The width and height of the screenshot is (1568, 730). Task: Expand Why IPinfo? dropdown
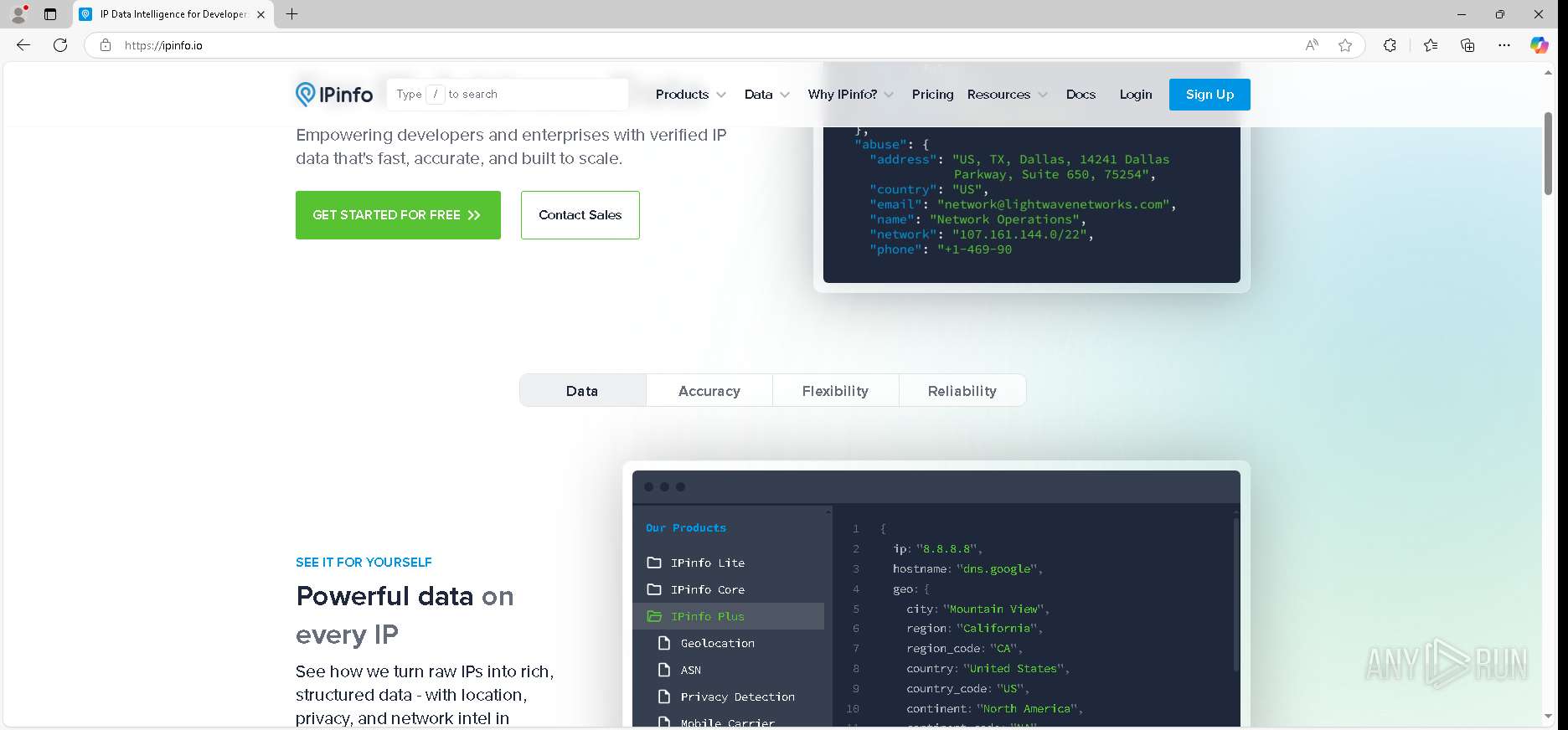click(x=851, y=95)
